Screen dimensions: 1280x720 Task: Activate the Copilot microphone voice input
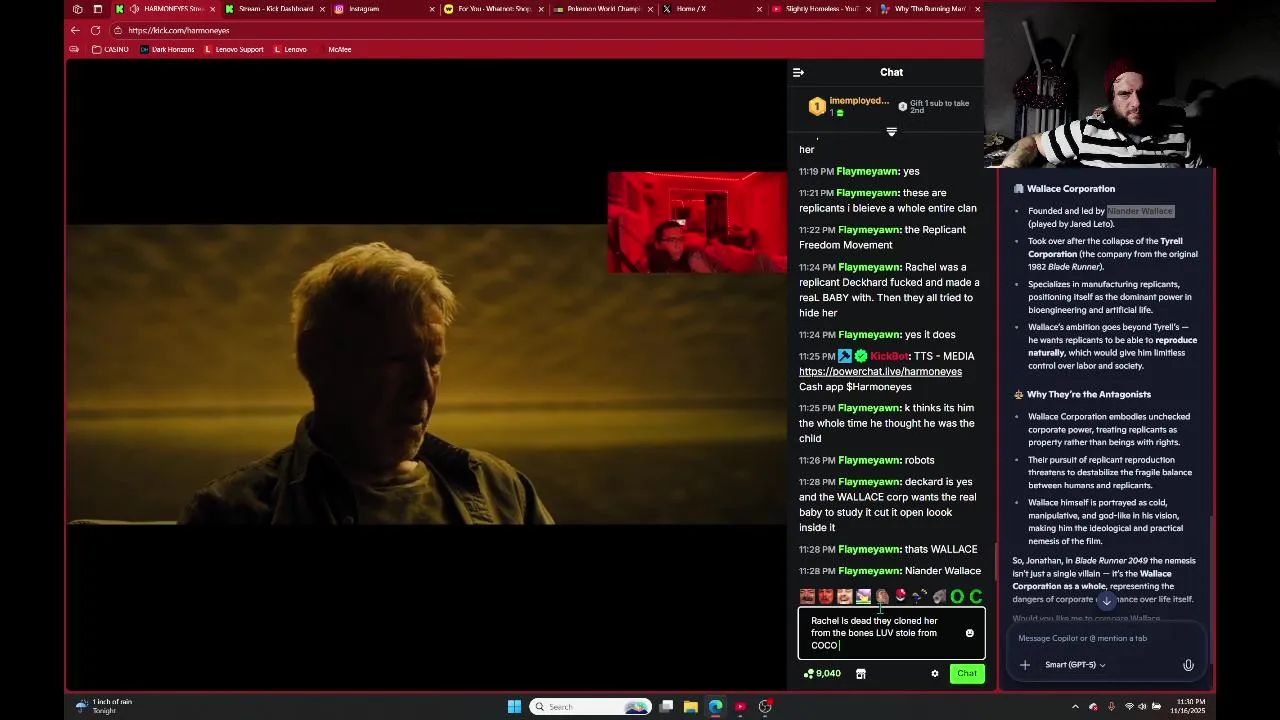[x=1188, y=665]
